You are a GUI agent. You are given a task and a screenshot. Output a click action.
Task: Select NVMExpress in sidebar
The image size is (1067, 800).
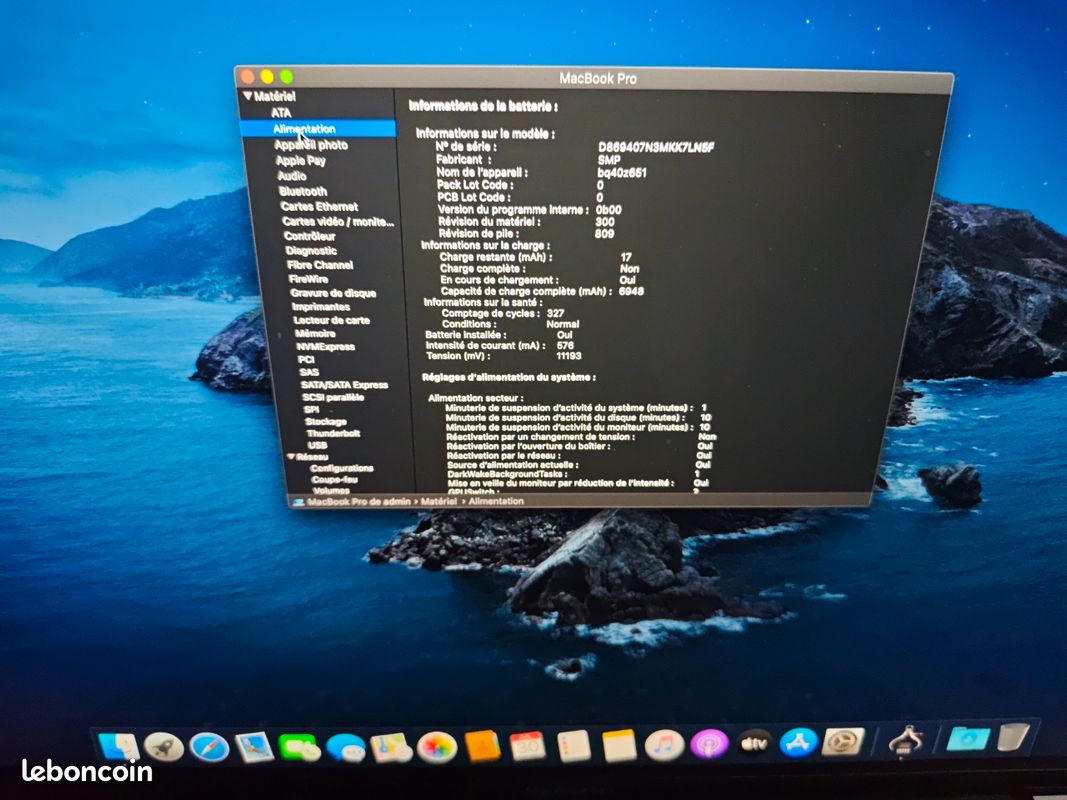(325, 346)
